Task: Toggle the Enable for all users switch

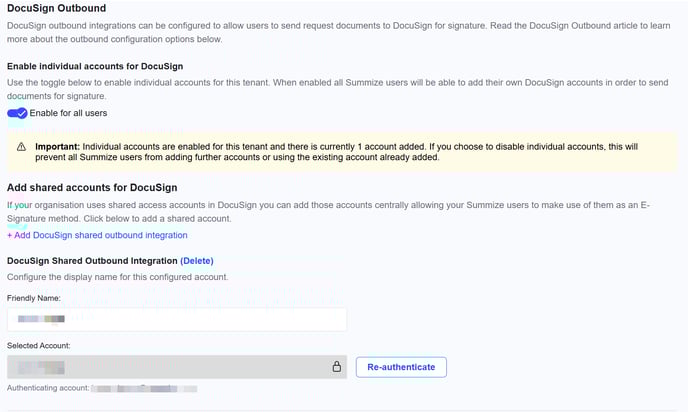Action: 17,113
